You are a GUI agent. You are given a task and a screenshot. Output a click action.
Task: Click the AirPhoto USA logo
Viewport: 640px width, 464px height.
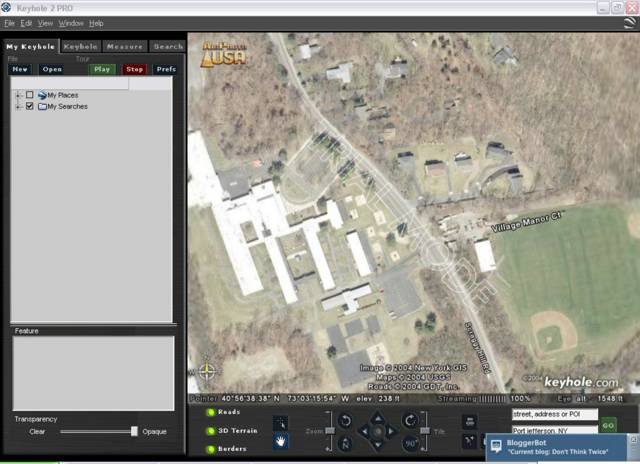coord(224,55)
